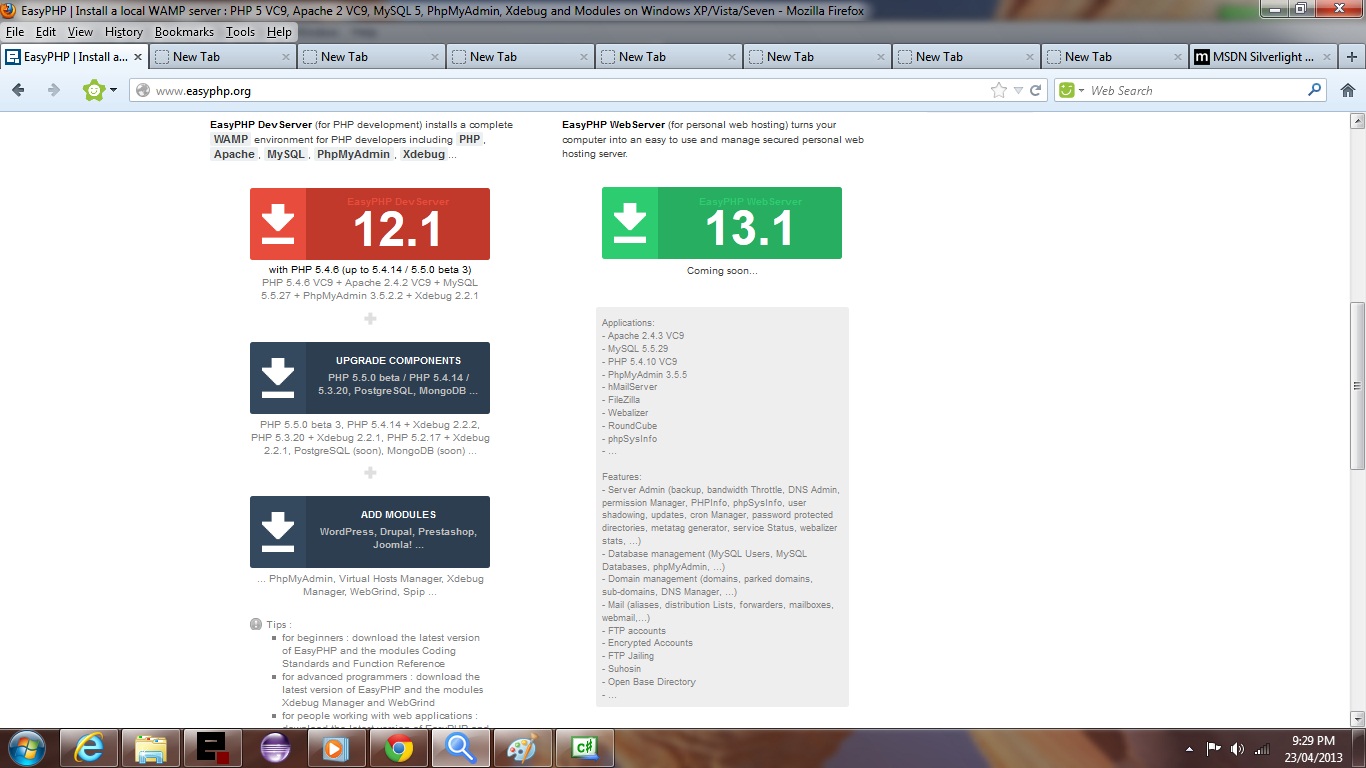This screenshot has height=768, width=1366.
Task: Open the History menu
Action: coord(124,32)
